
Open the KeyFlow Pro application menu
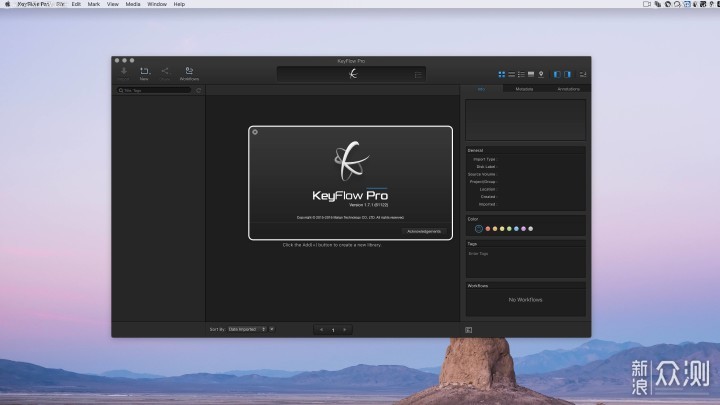[33, 4]
